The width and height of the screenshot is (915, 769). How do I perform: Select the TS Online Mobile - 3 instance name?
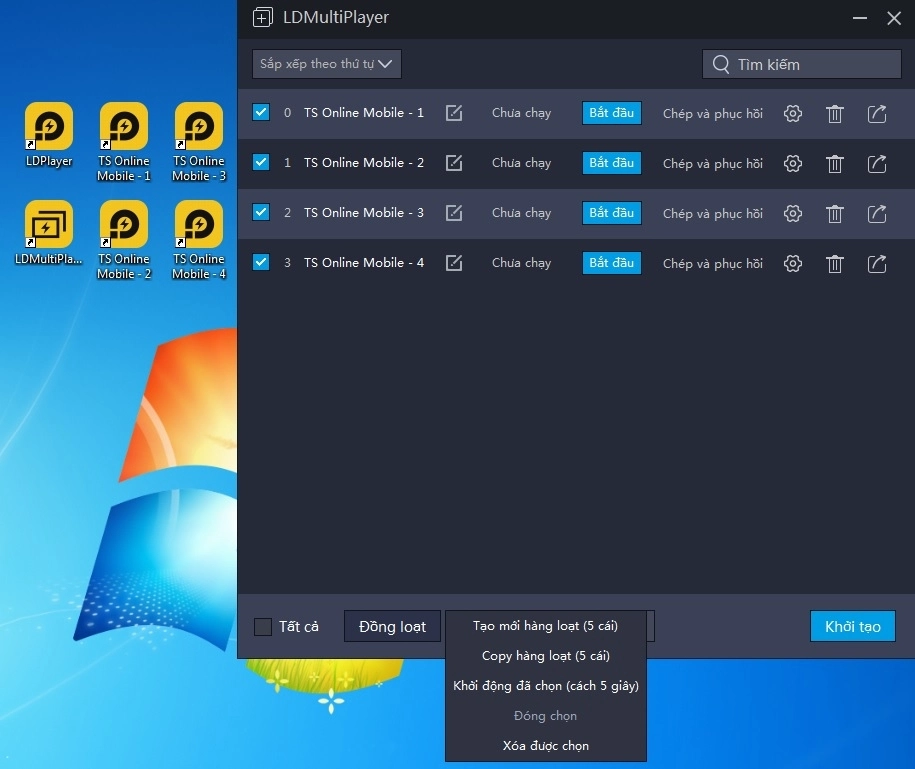[x=364, y=213]
